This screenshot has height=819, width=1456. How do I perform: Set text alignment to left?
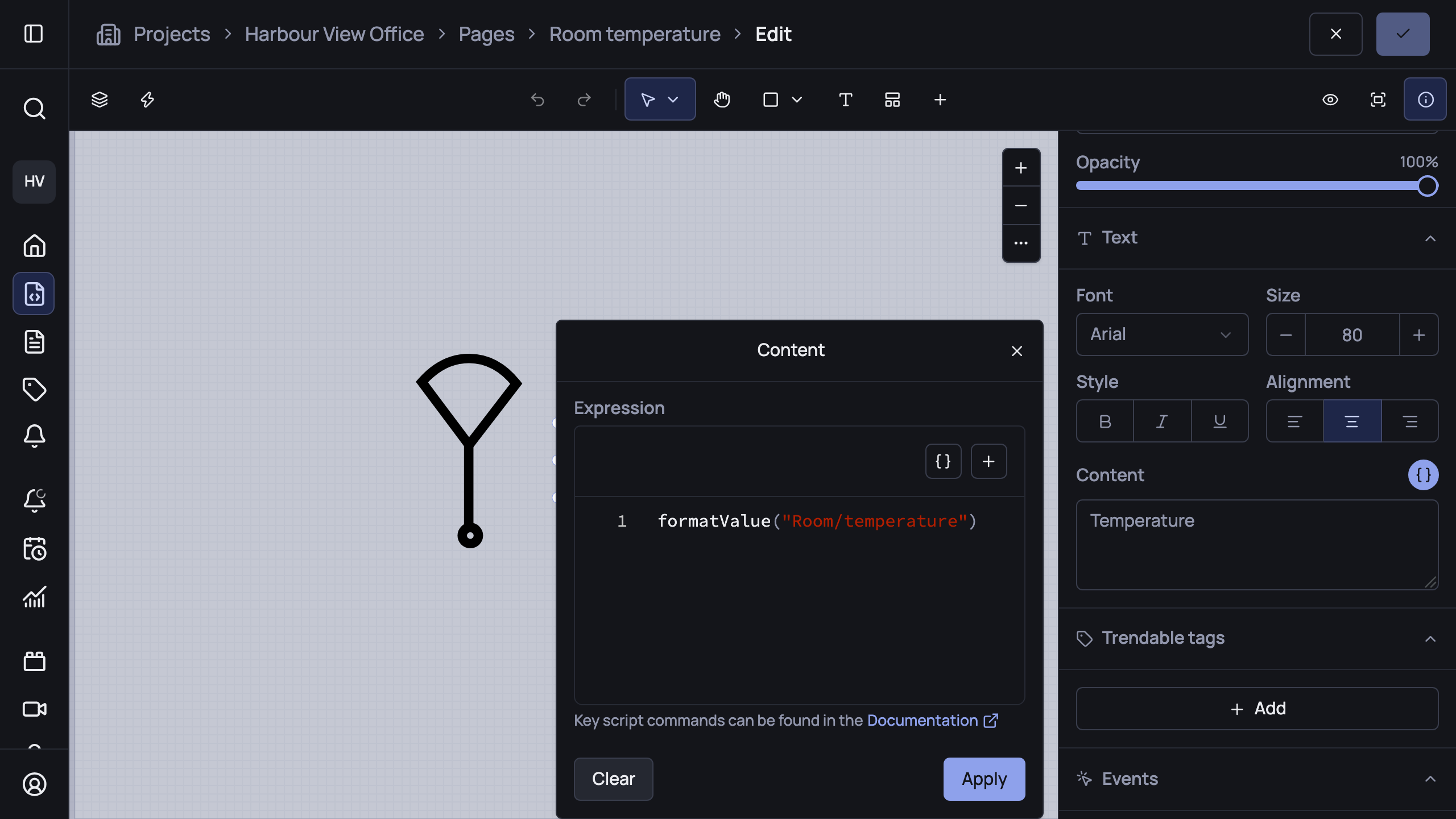pos(1295,421)
